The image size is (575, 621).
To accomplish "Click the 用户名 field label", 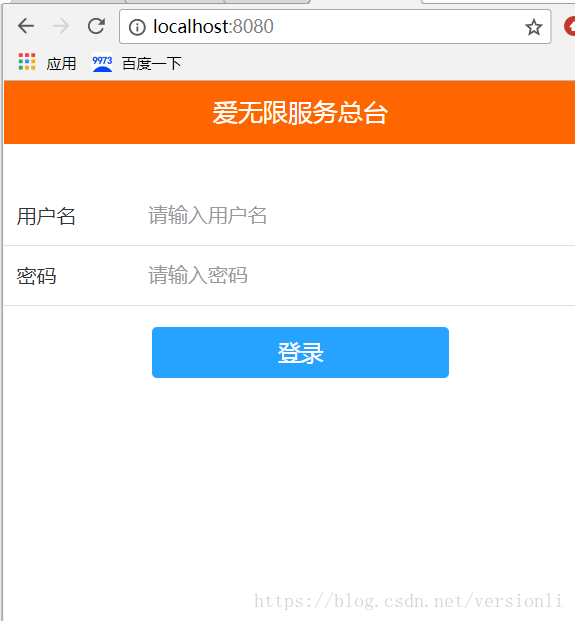I will pyautogui.click(x=46, y=216).
